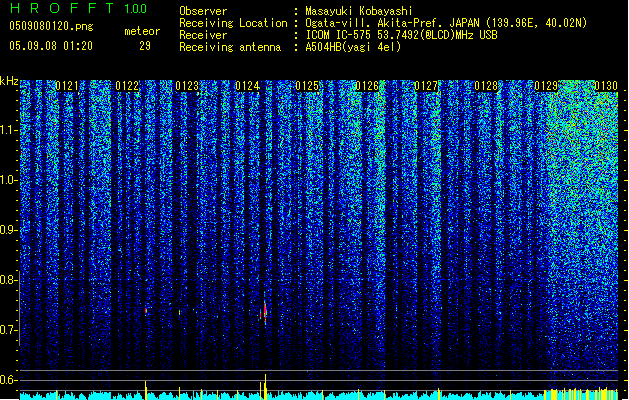Click the 0.8 kHz axis label
Image resolution: width=629 pixels, height=400 pixels.
click(x=9, y=280)
